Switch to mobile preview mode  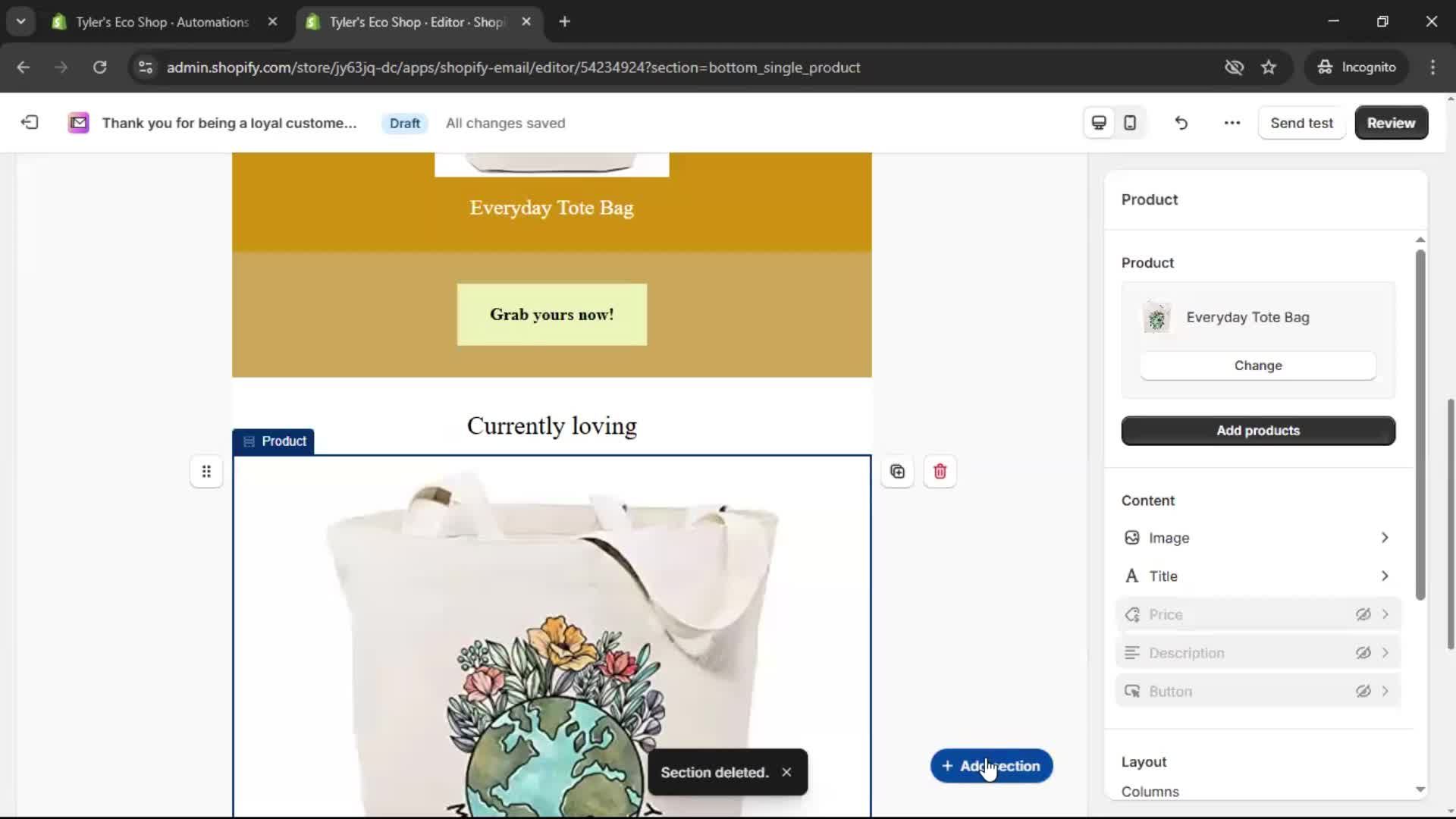(x=1129, y=122)
